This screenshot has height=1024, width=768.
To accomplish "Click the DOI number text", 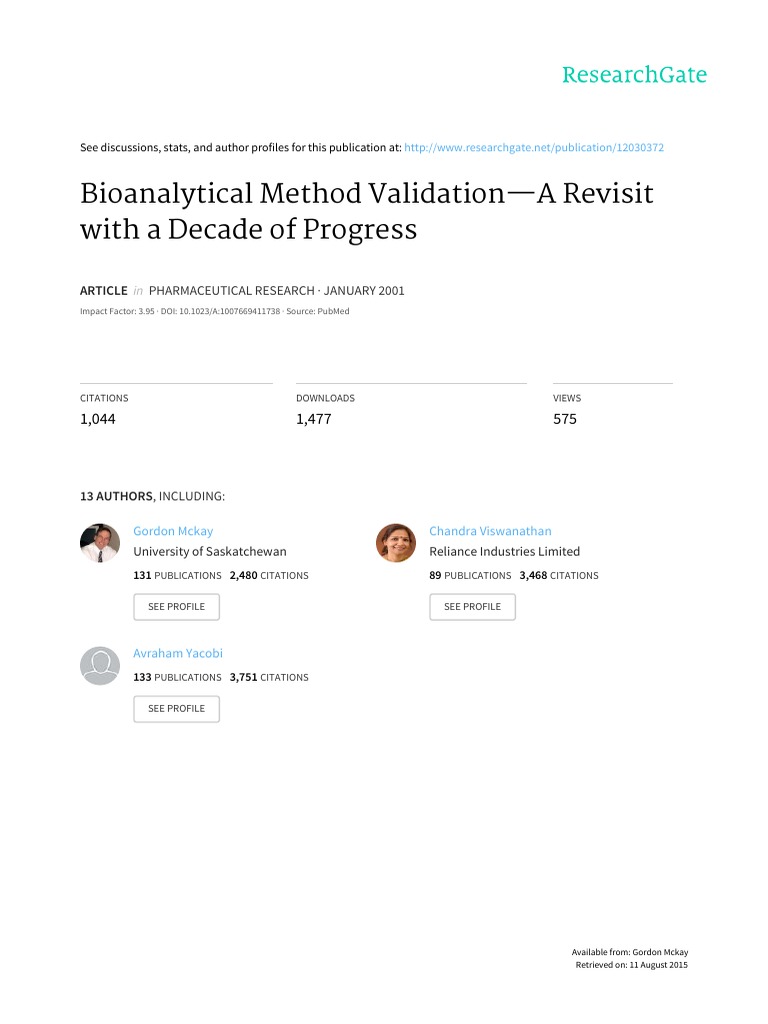I will coord(220,312).
